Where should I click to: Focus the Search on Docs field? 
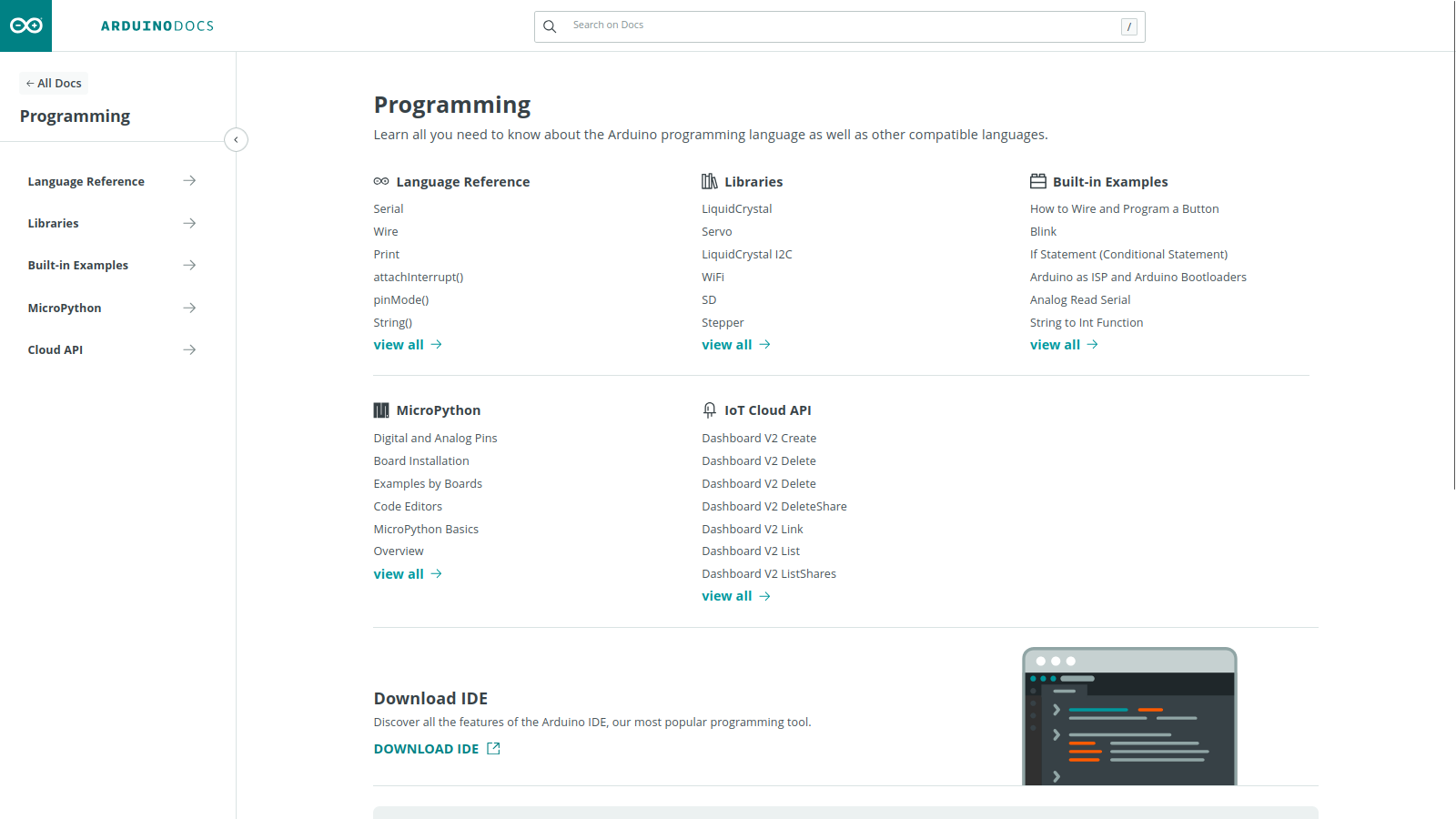coord(837,26)
